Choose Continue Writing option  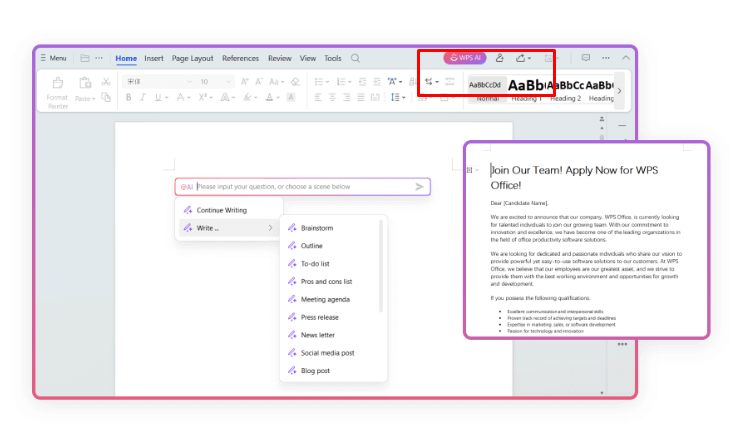pyautogui.click(x=221, y=210)
